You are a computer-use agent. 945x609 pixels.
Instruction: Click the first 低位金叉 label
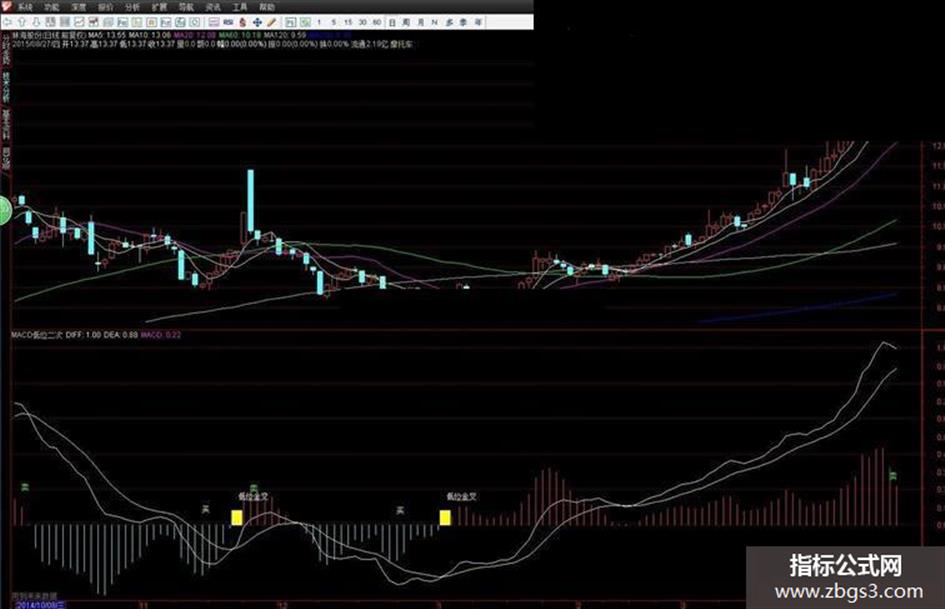(x=253, y=497)
